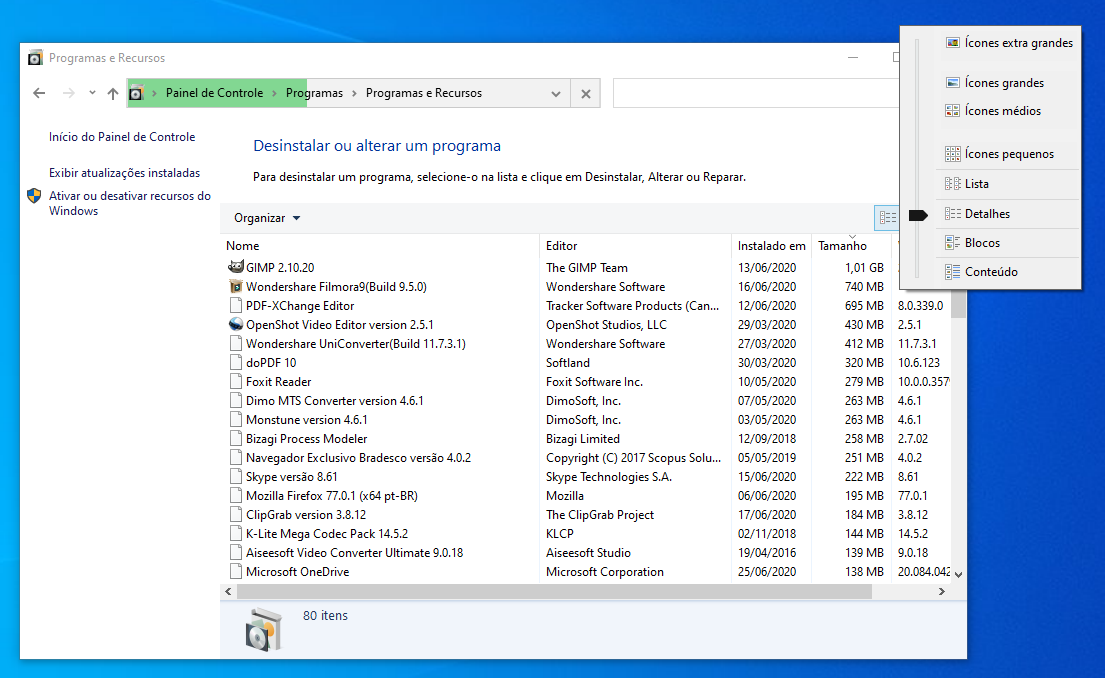
Task: Click the Programs and Features icon in status pane
Action: tap(264, 629)
